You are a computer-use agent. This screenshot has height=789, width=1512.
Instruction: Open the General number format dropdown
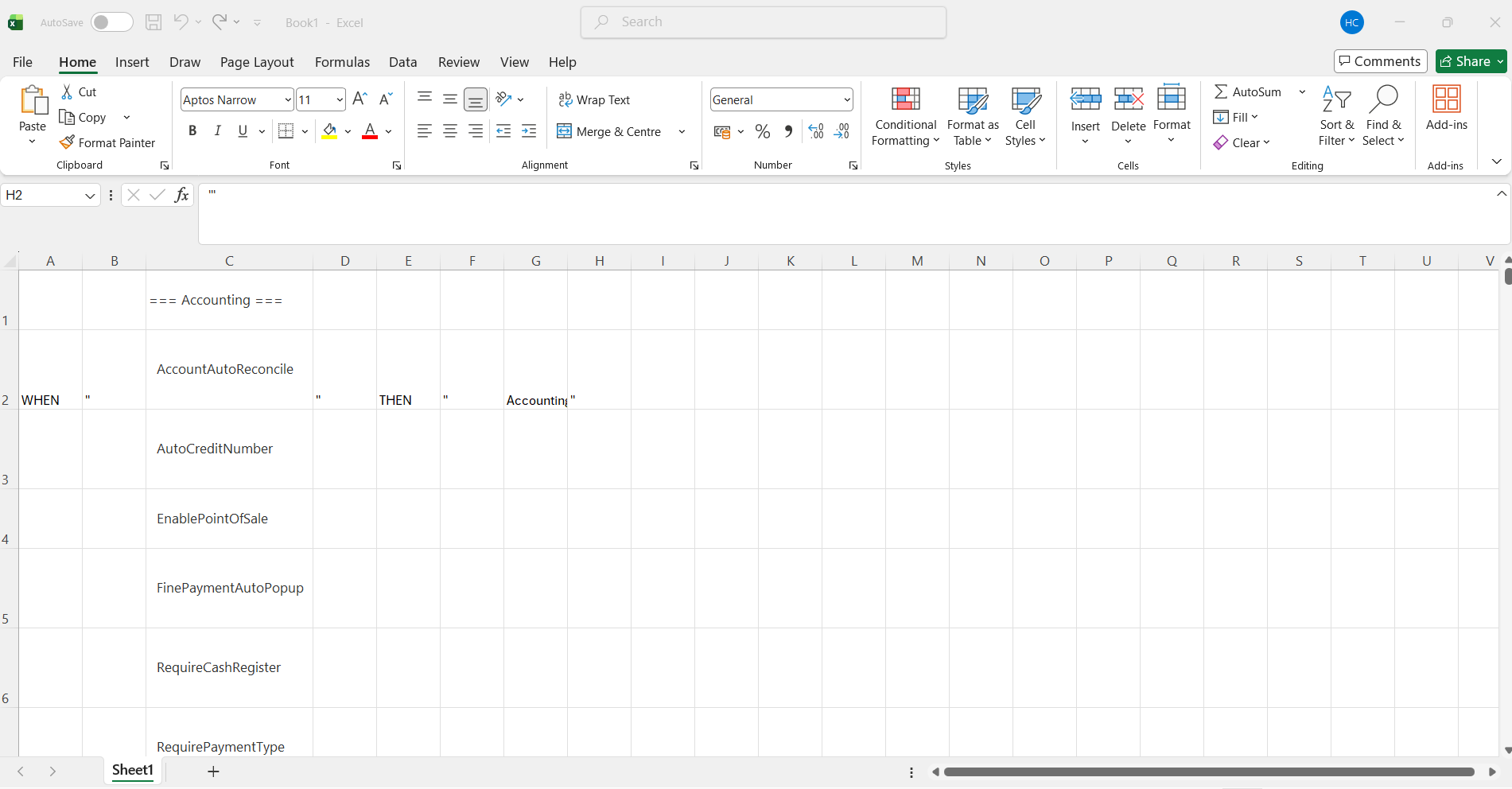pos(847,99)
